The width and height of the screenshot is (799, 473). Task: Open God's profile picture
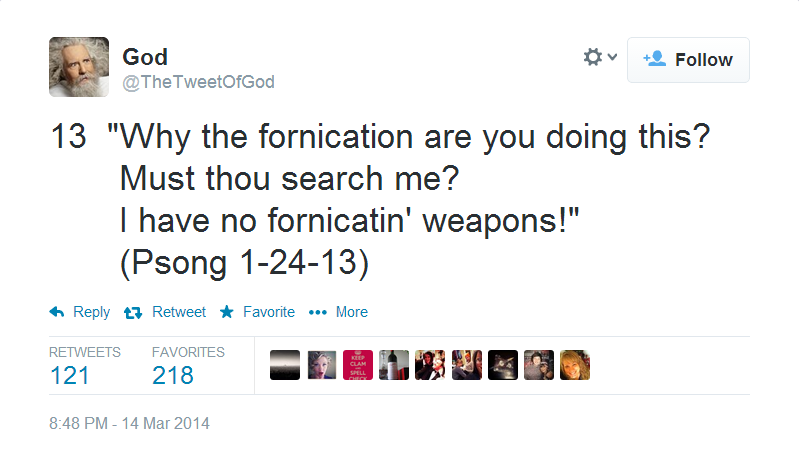(x=79, y=67)
